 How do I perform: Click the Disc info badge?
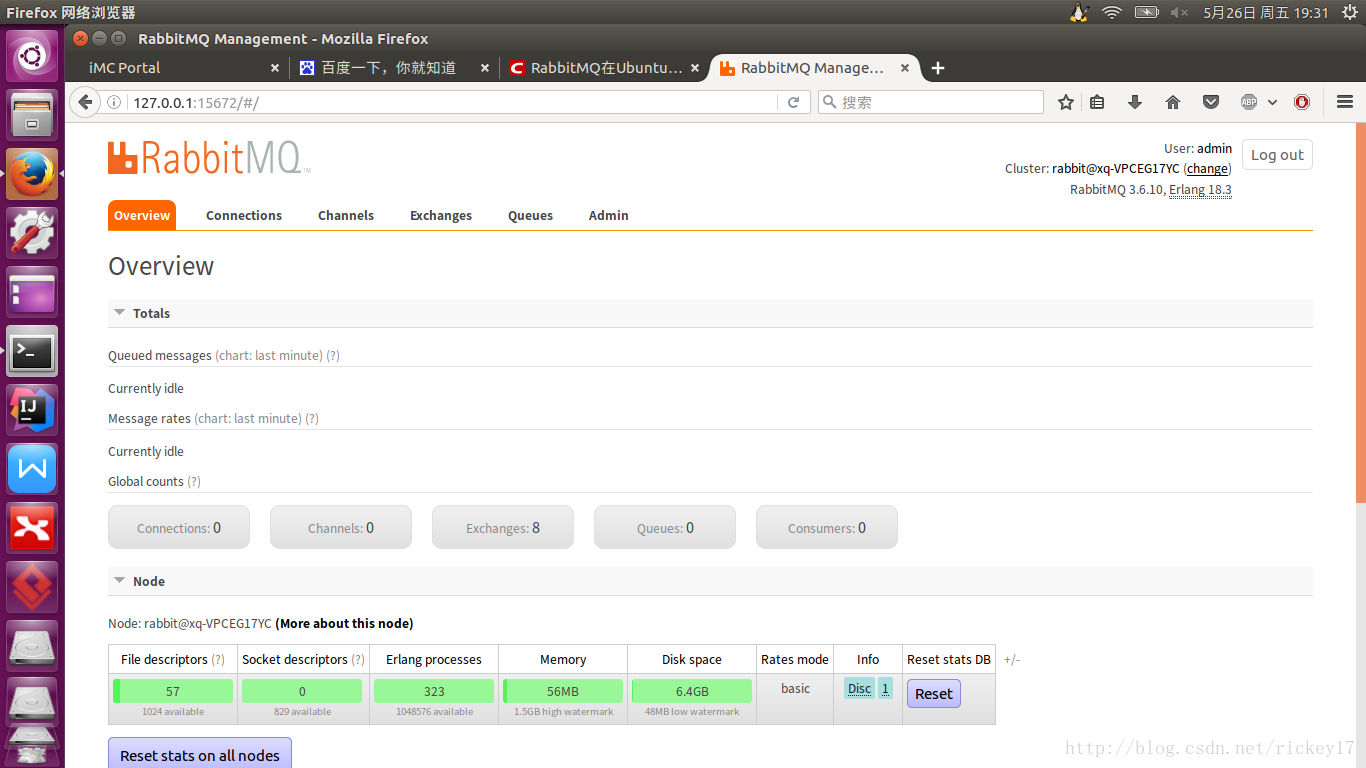coord(859,689)
